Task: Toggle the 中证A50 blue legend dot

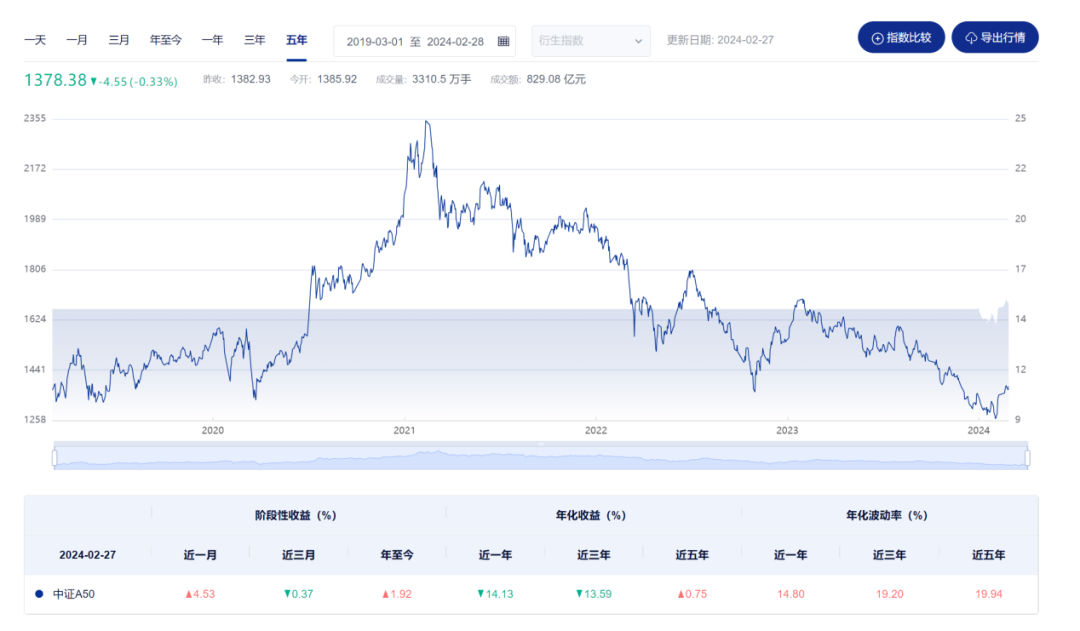Action: point(39,593)
